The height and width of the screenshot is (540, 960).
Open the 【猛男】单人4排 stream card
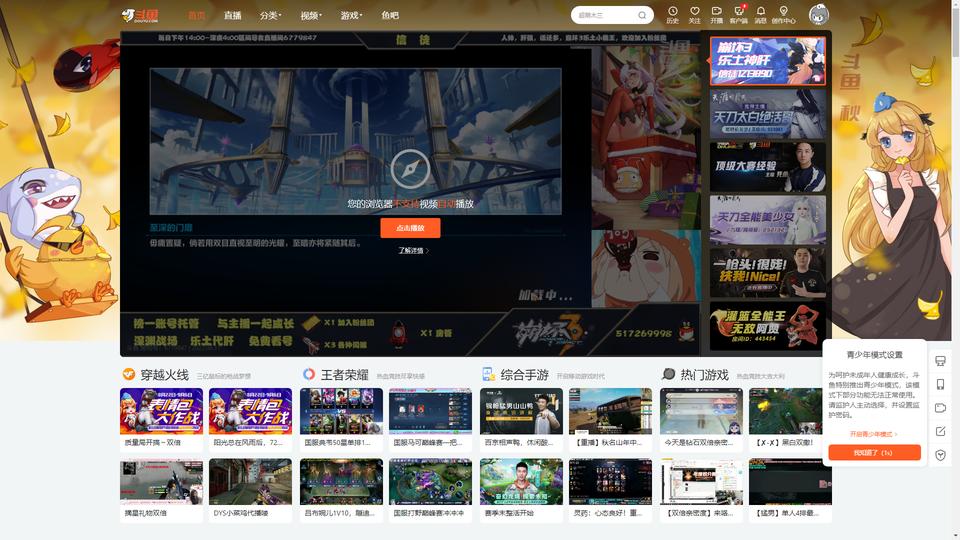pos(790,490)
